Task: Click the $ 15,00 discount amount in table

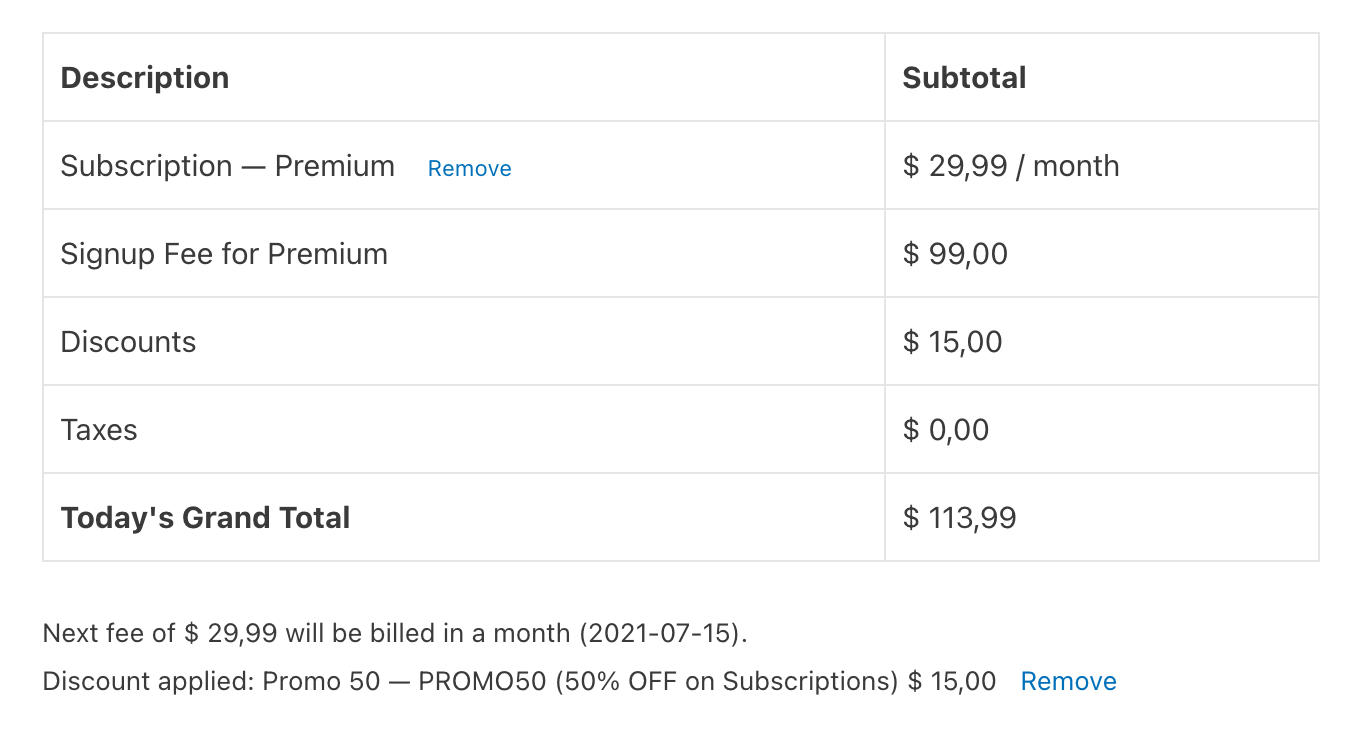Action: [x=952, y=342]
